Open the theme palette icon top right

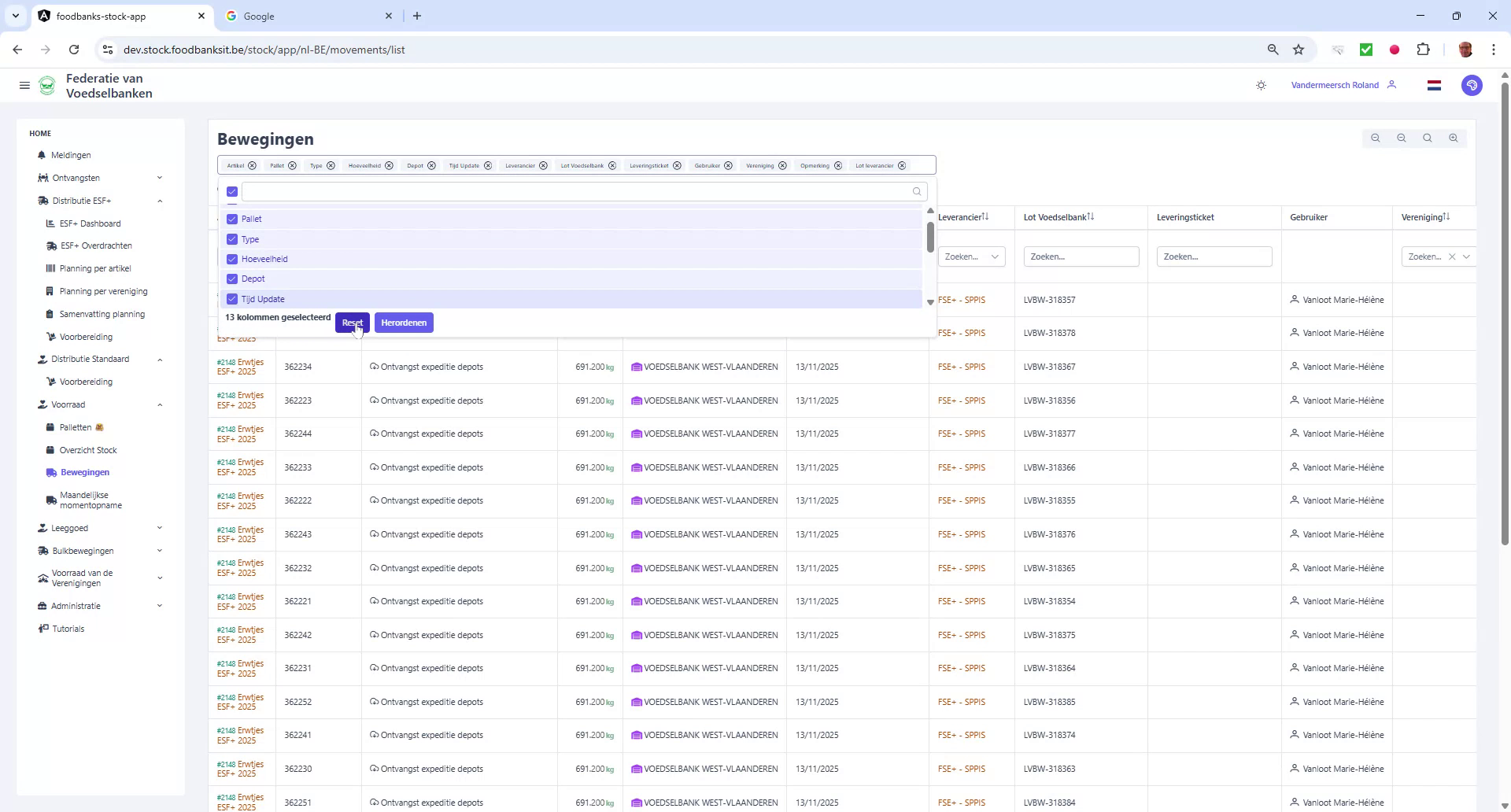pos(1472,85)
